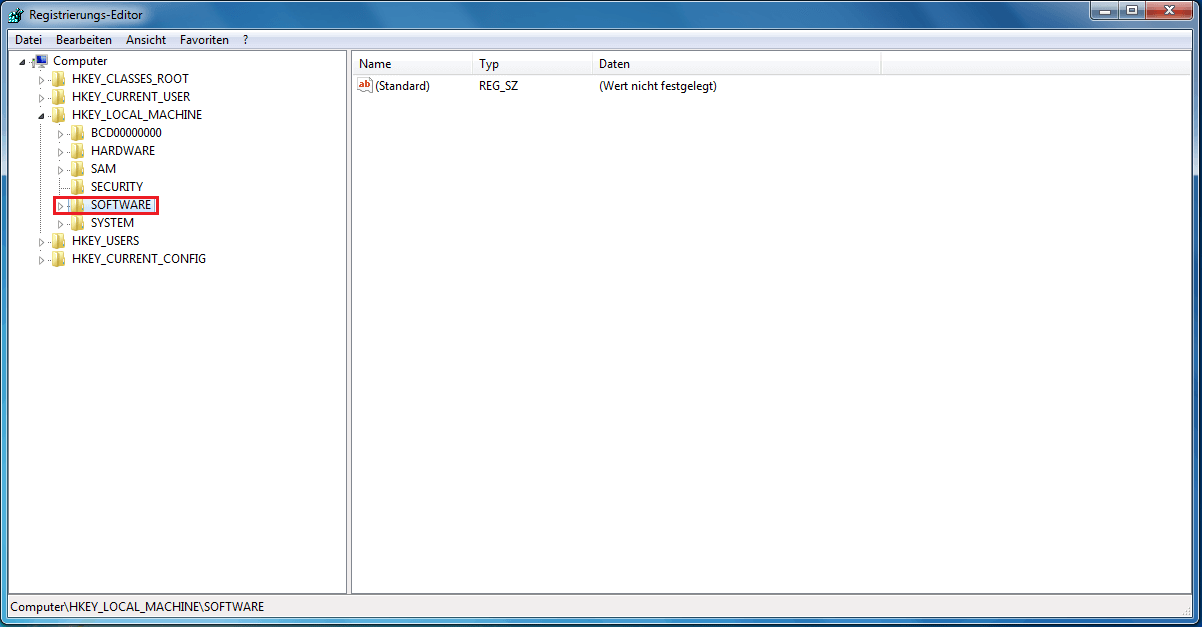This screenshot has height=627, width=1202.
Task: Click the SYSTEM folder icon
Action: (x=78, y=223)
